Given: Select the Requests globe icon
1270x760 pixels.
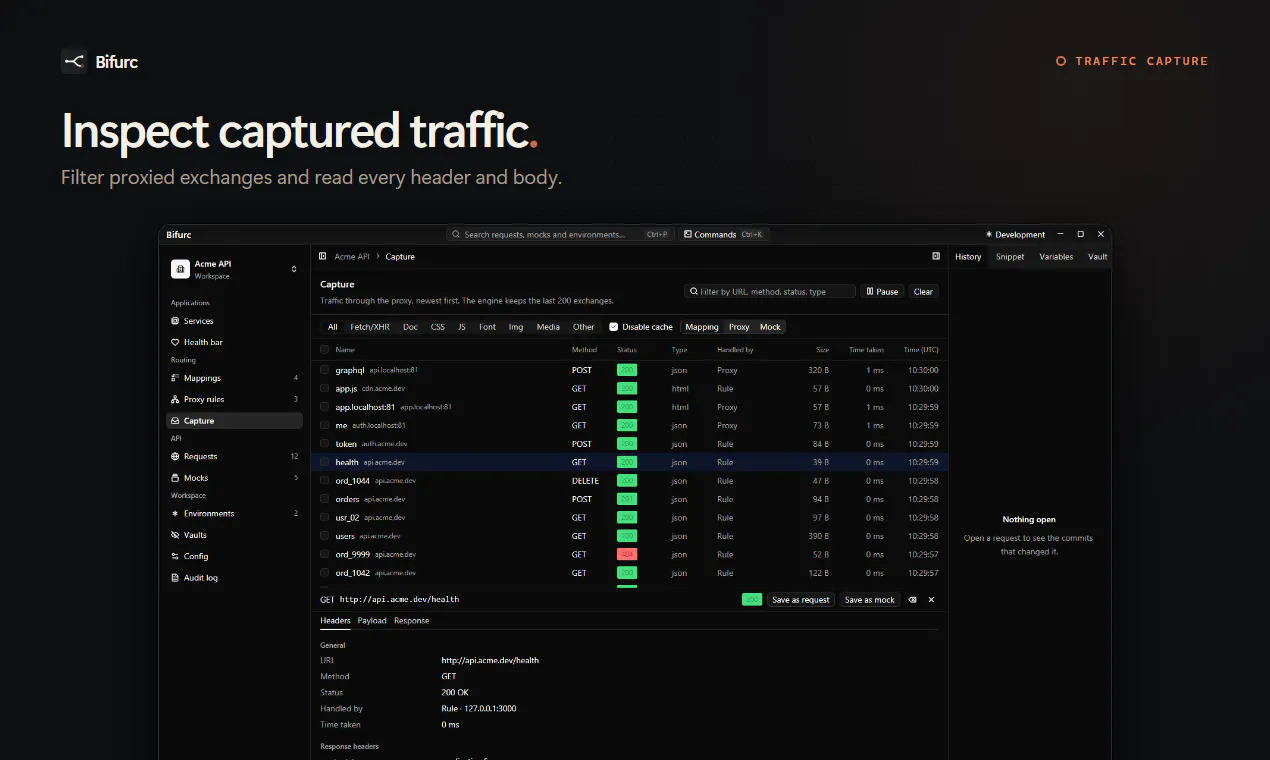Looking at the screenshot, I should point(175,456).
